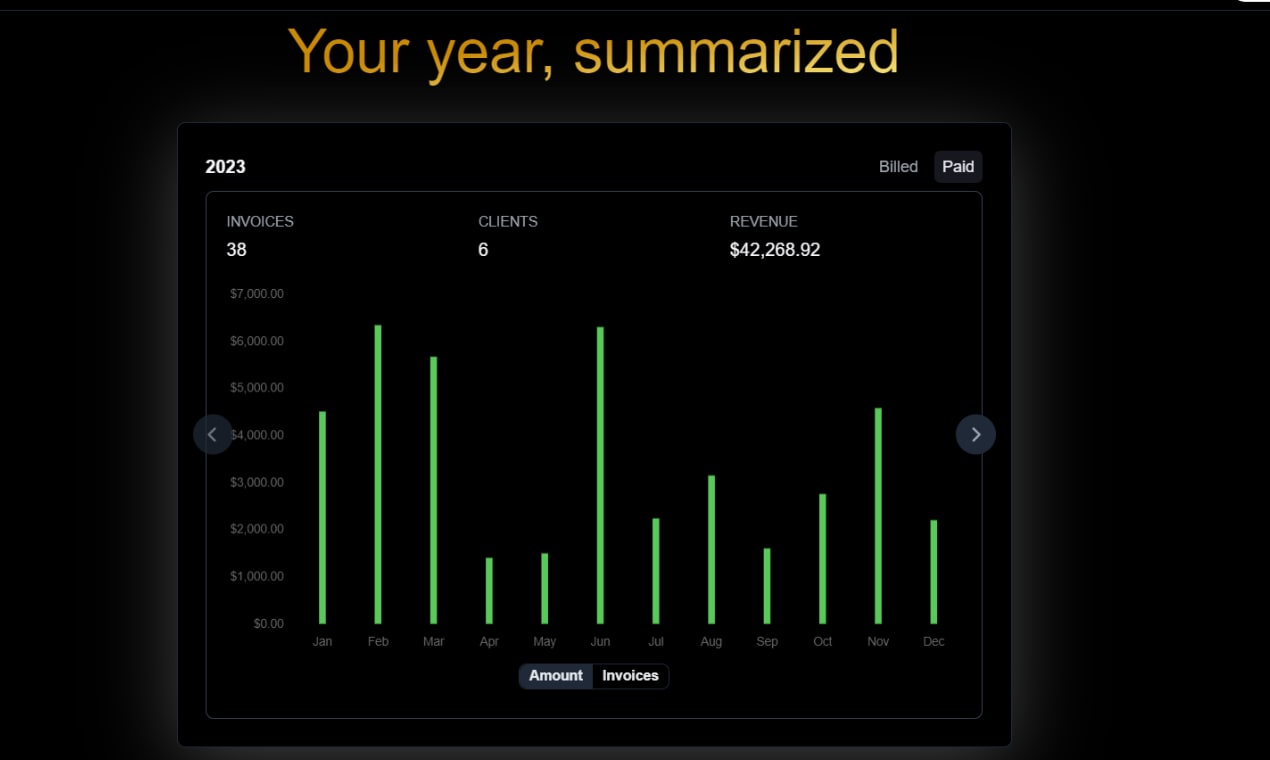Go to the next year with the right chevron

click(x=976, y=434)
